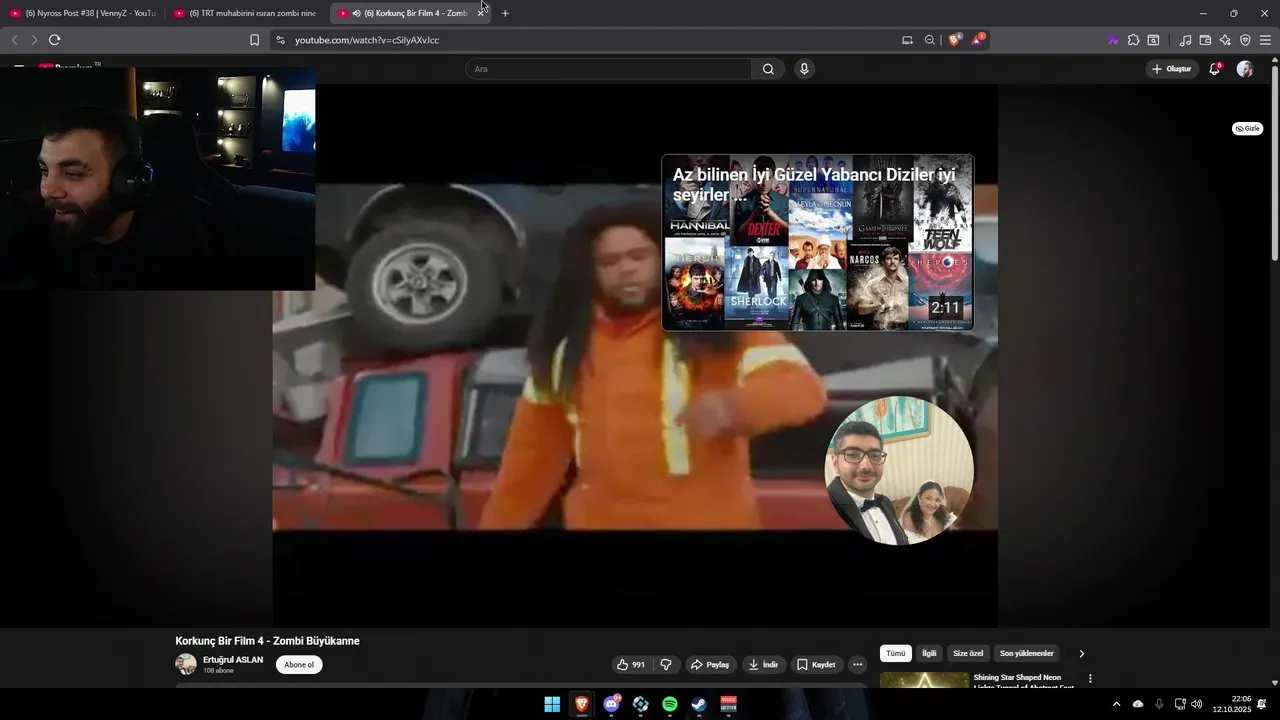The width and height of the screenshot is (1280, 720).
Task: Open the Az bilinen iyi Güzel Yabancı Diziler card
Action: point(817,242)
